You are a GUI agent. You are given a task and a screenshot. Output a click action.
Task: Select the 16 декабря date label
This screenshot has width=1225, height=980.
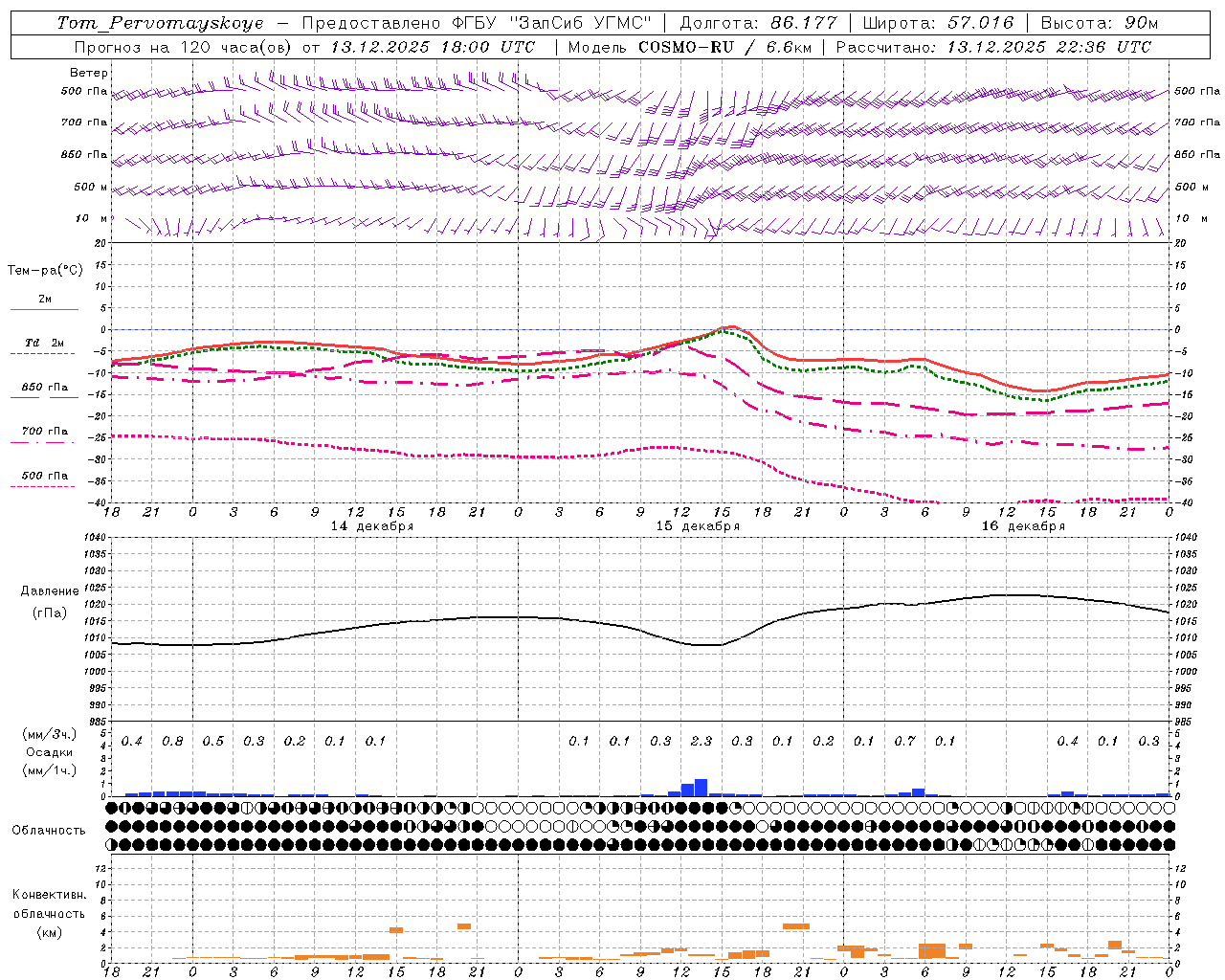pos(1023,526)
